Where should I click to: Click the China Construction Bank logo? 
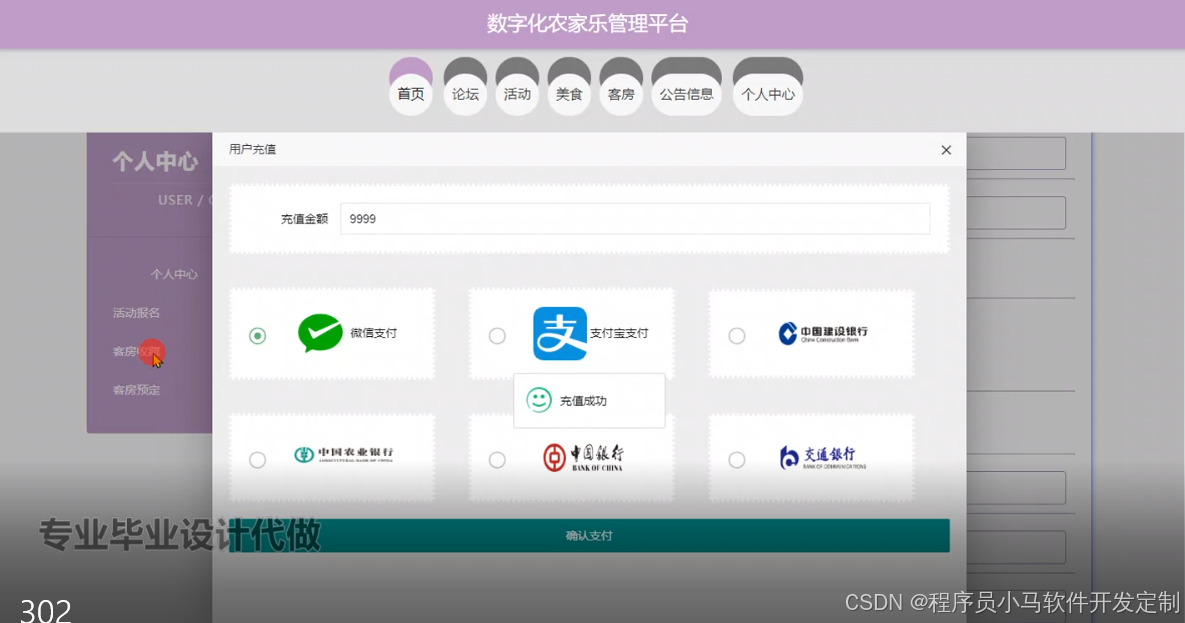coord(823,333)
